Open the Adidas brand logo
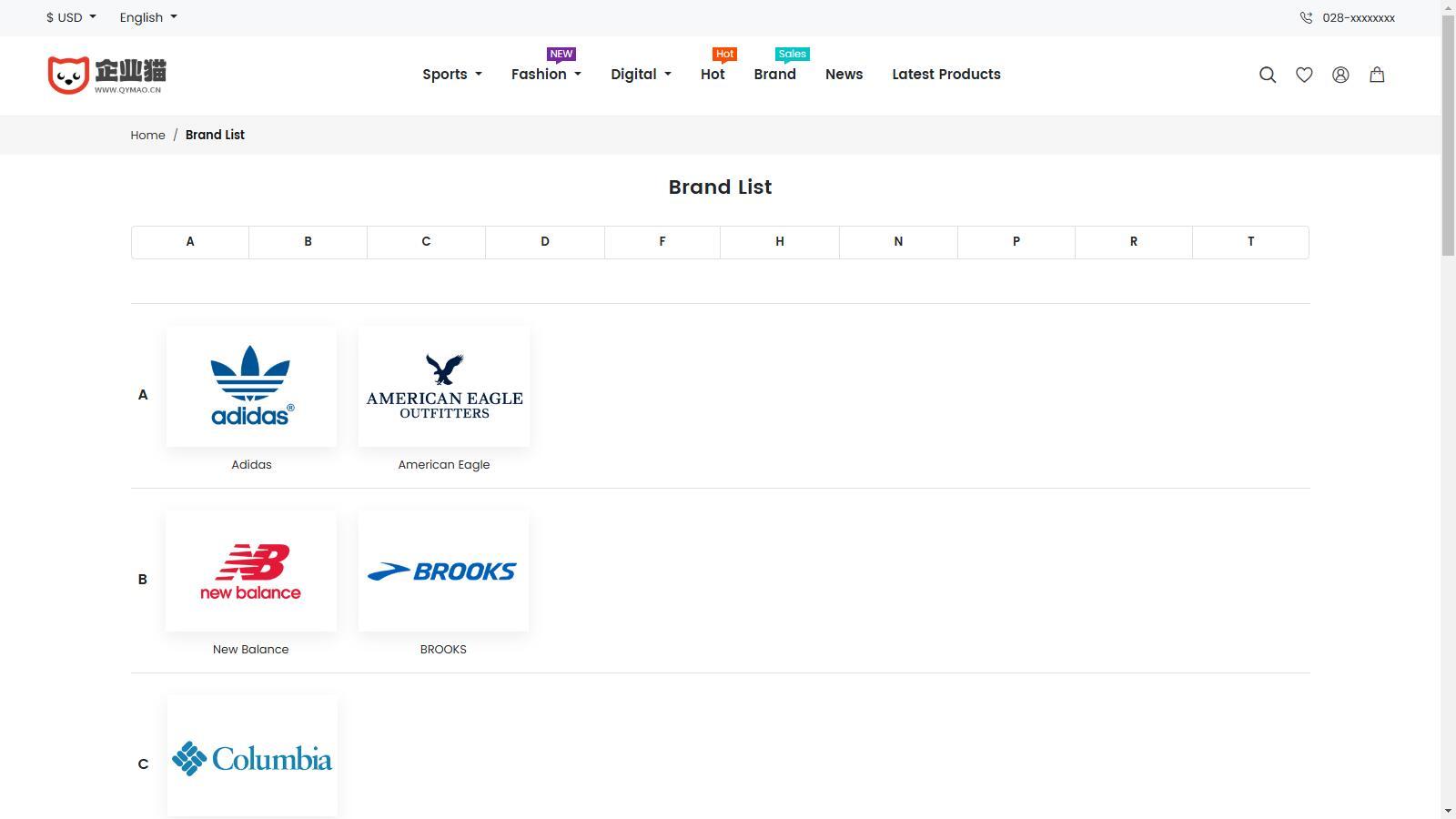 (x=251, y=386)
